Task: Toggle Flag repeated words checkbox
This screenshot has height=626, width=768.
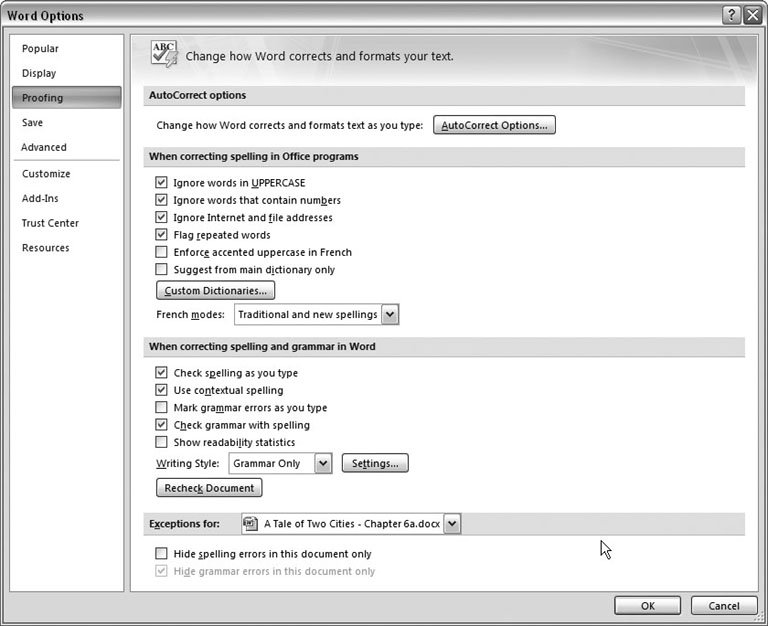Action: pyautogui.click(x=161, y=235)
